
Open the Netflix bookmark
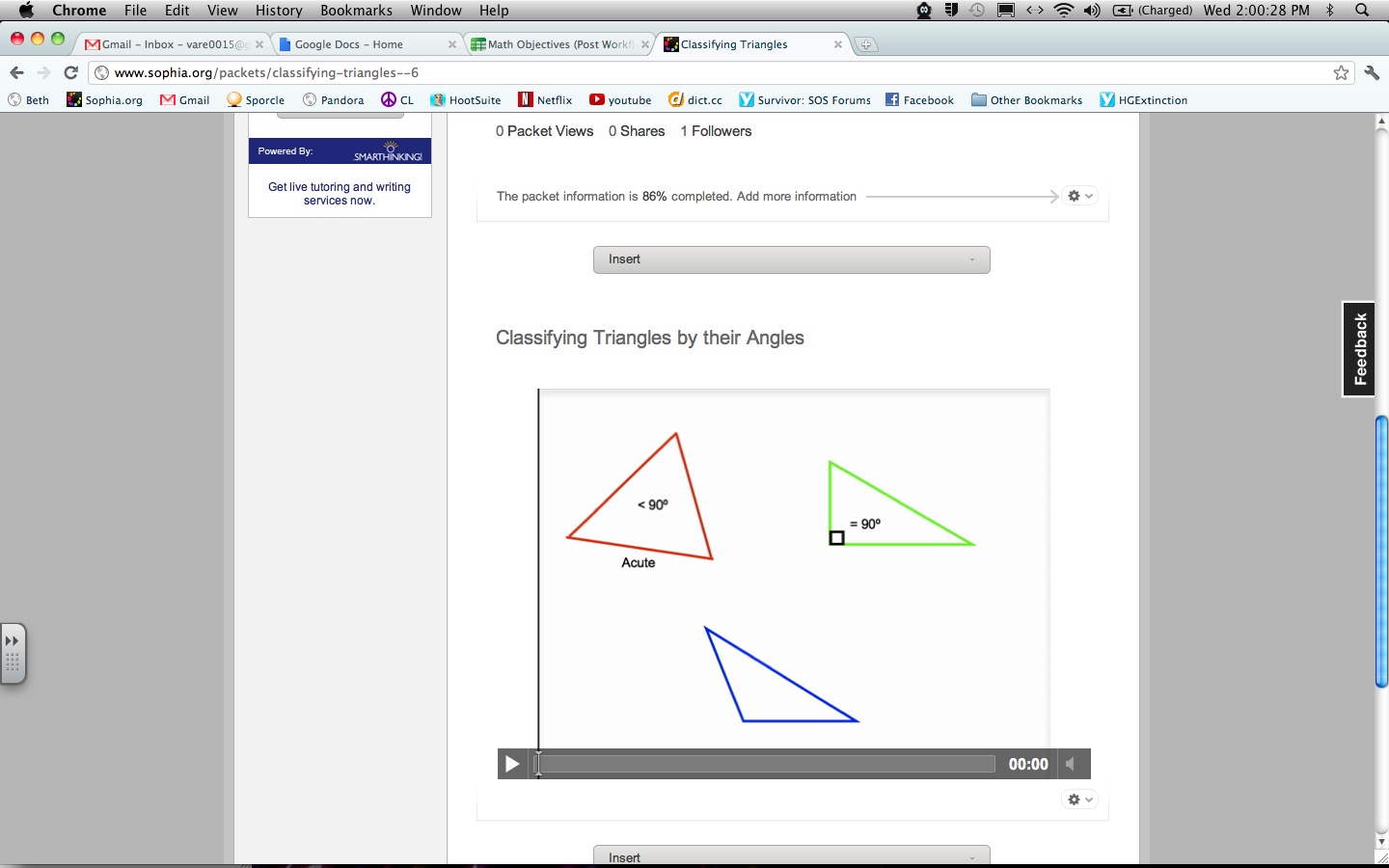coord(545,99)
